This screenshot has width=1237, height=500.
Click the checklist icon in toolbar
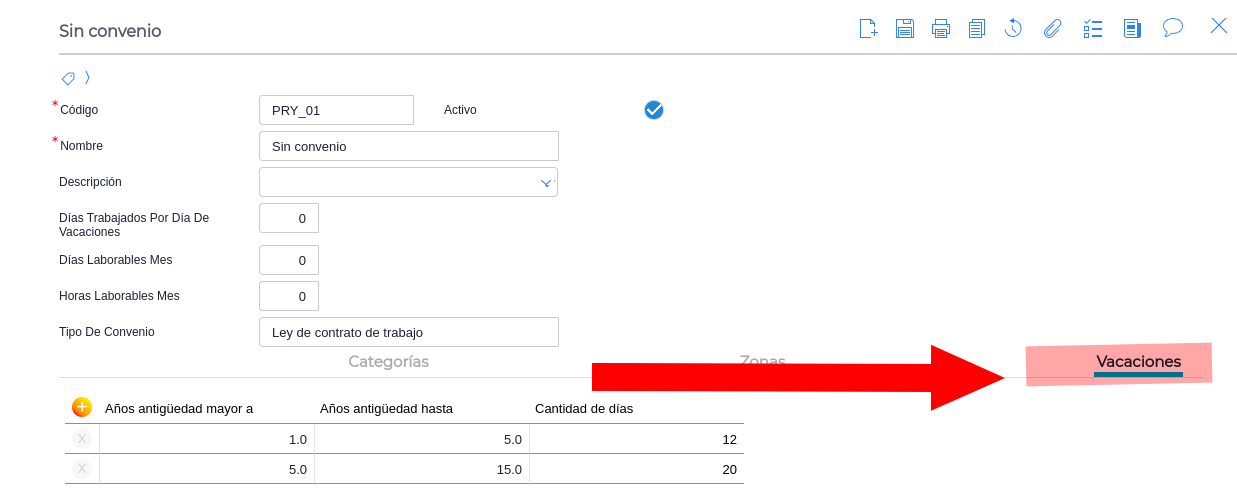tap(1092, 28)
